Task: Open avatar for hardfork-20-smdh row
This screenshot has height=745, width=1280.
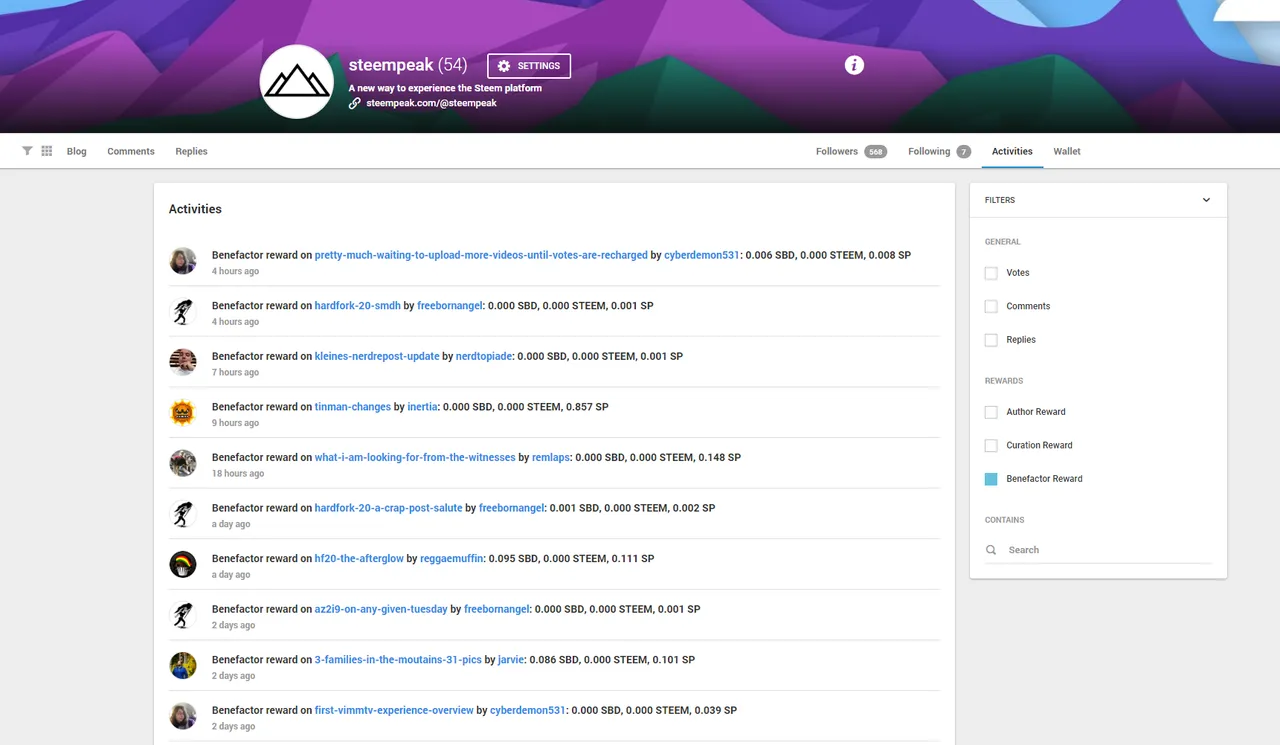Action: pos(183,312)
